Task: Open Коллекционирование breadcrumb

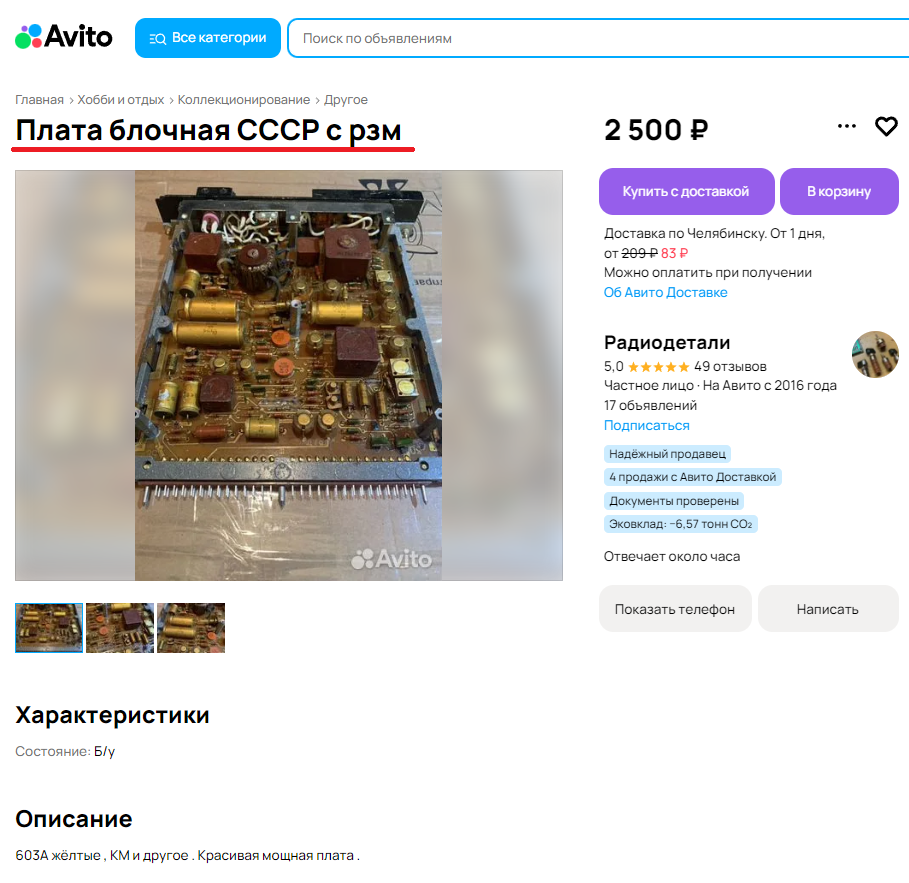Action: tap(243, 100)
